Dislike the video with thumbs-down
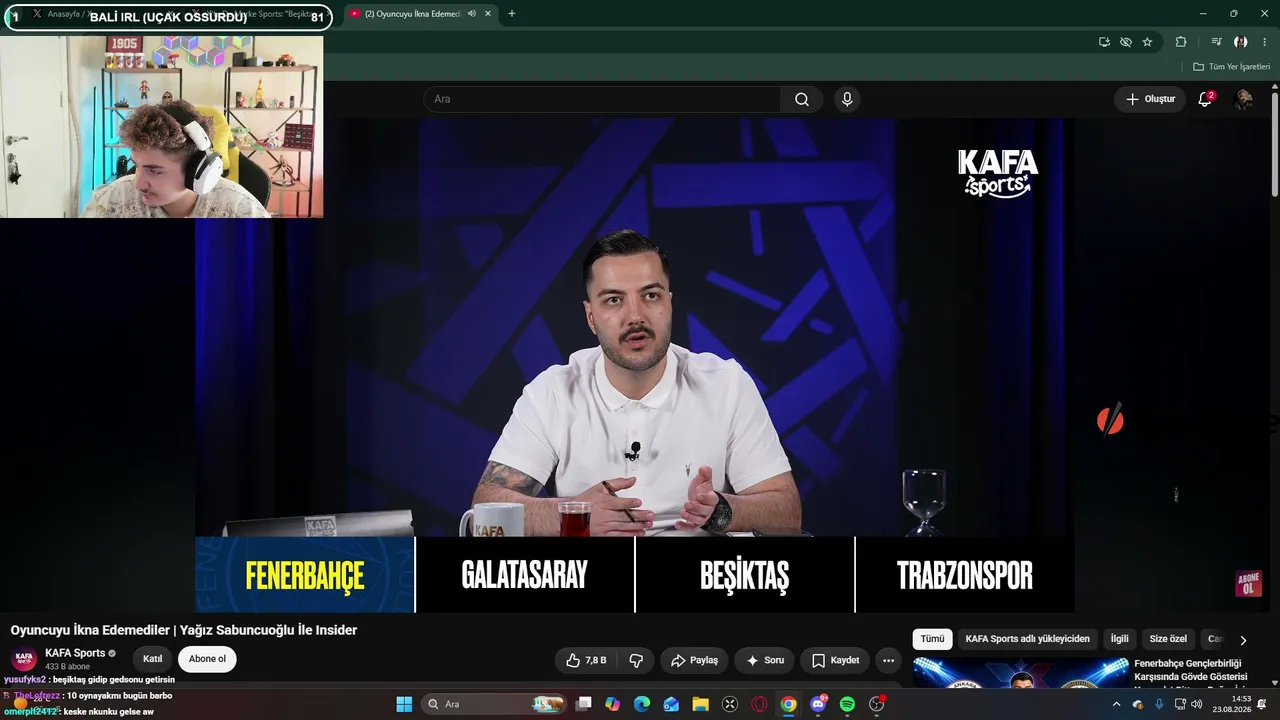 pos(636,660)
